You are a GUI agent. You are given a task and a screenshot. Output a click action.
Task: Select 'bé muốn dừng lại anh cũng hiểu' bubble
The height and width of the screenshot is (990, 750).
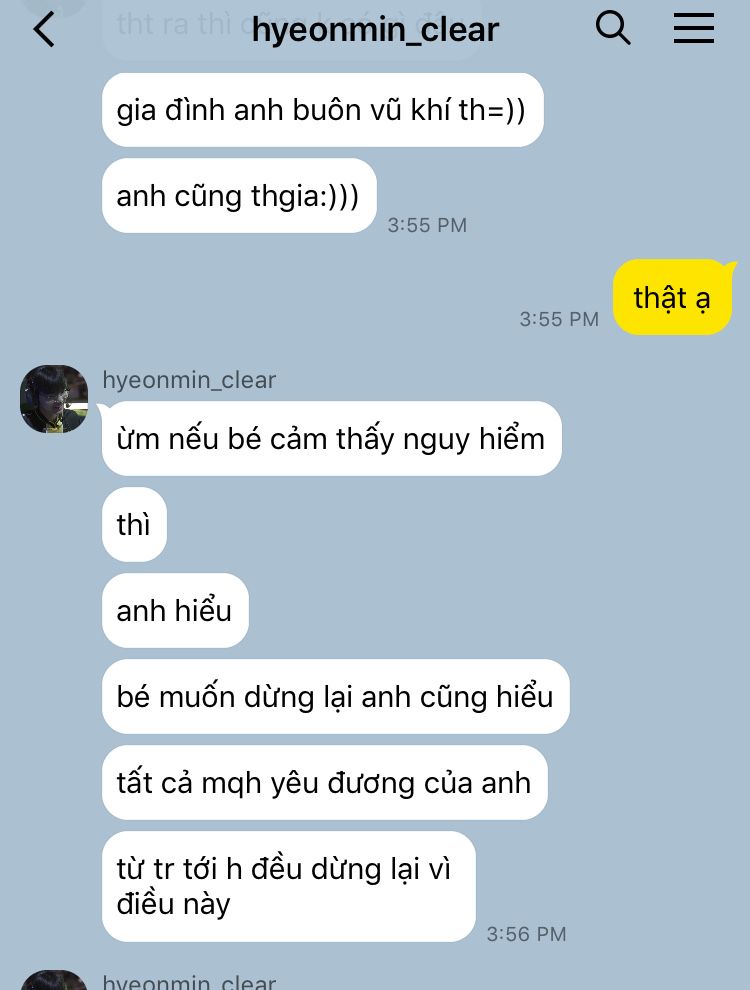pyautogui.click(x=336, y=696)
